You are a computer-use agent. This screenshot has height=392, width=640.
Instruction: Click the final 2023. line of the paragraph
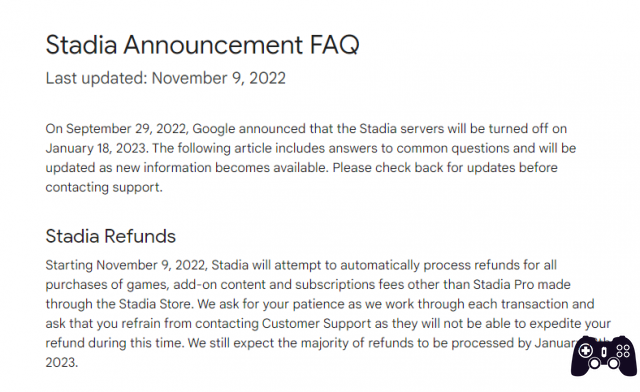[x=62, y=363]
